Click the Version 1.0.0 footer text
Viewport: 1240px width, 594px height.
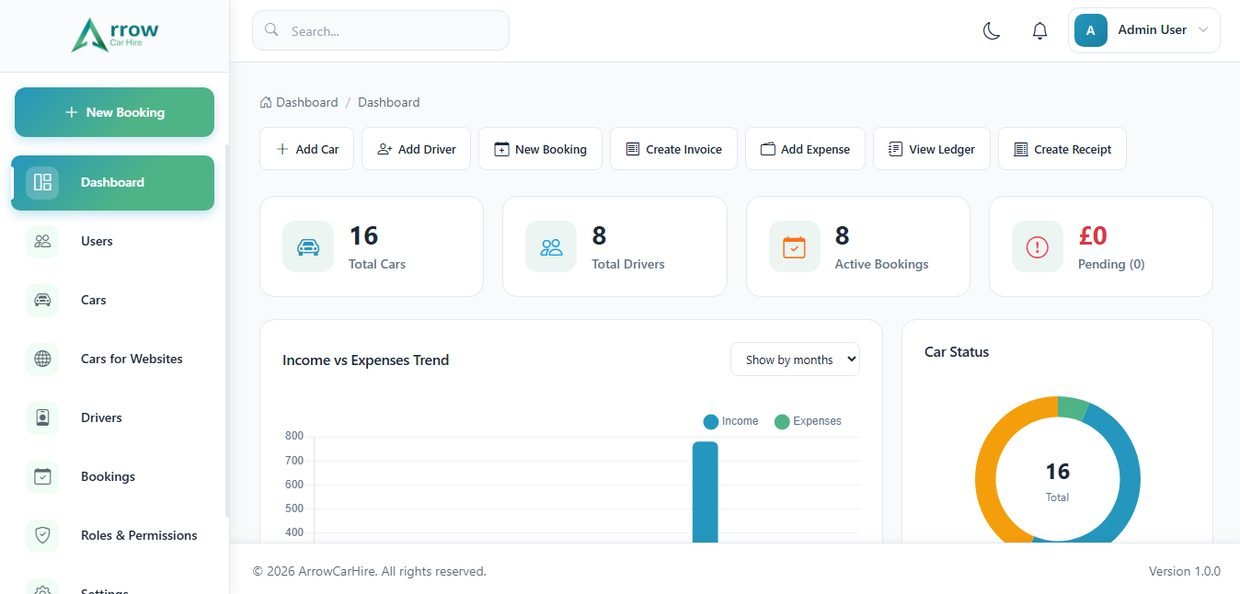click(1185, 571)
